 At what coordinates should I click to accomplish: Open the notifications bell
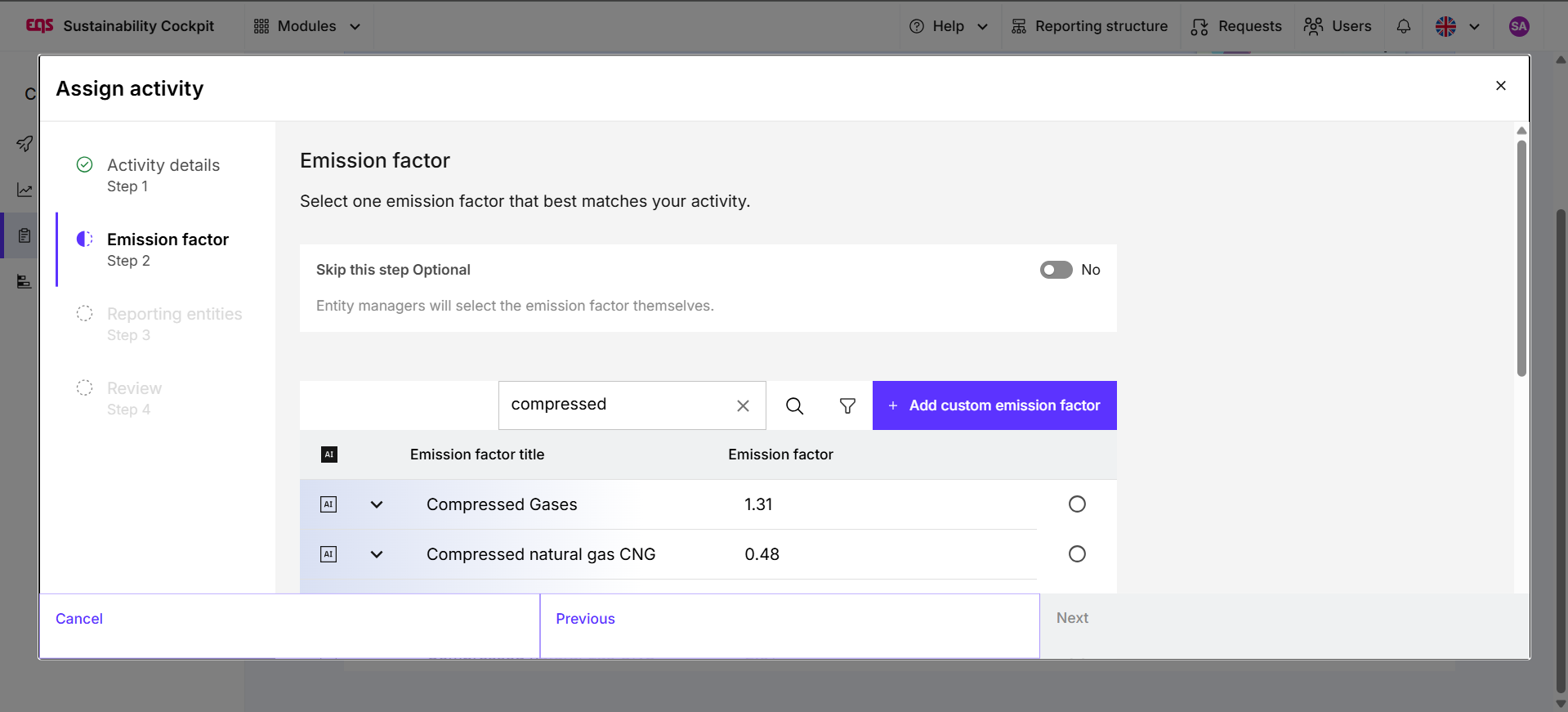coord(1403,26)
